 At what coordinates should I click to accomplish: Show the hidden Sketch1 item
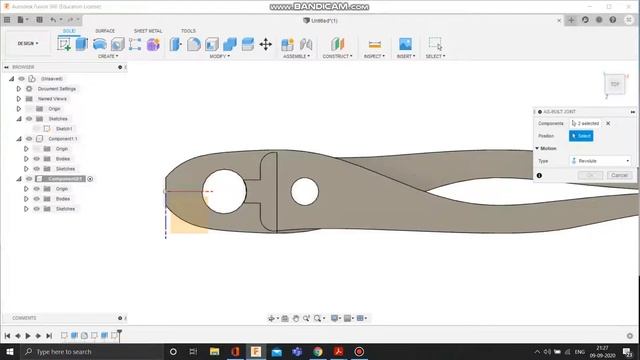click(37, 129)
